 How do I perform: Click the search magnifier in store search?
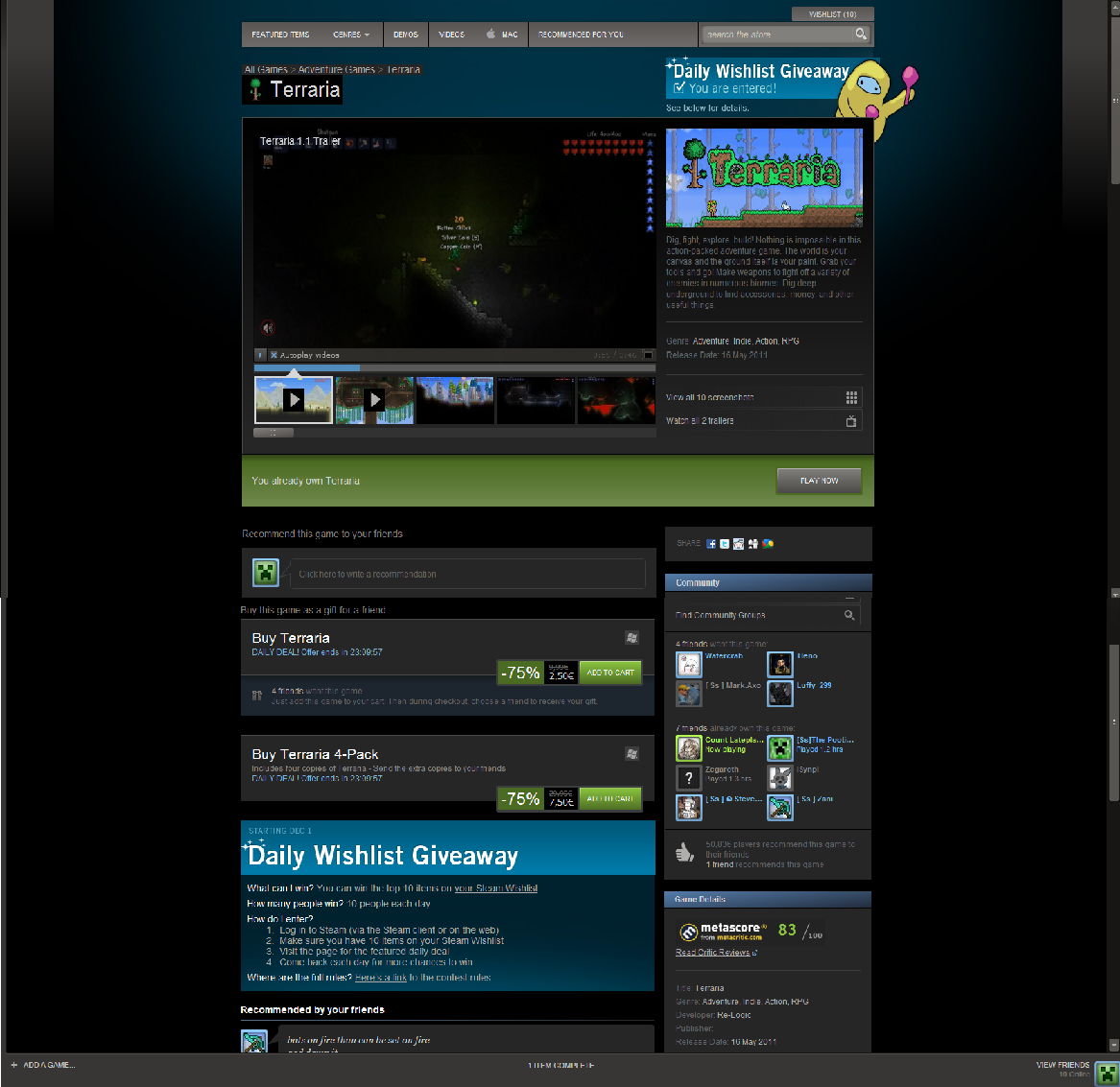click(861, 34)
